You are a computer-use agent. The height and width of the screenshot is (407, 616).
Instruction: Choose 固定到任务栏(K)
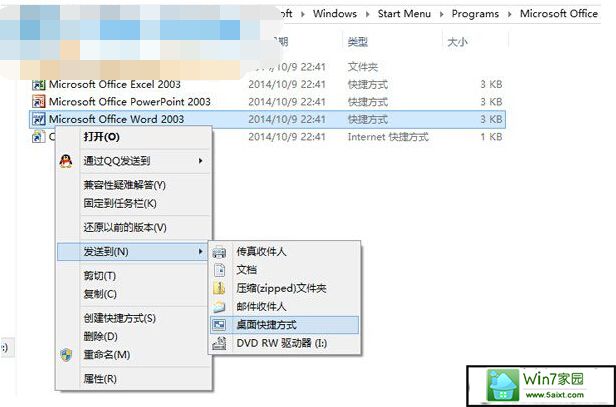coord(134,204)
